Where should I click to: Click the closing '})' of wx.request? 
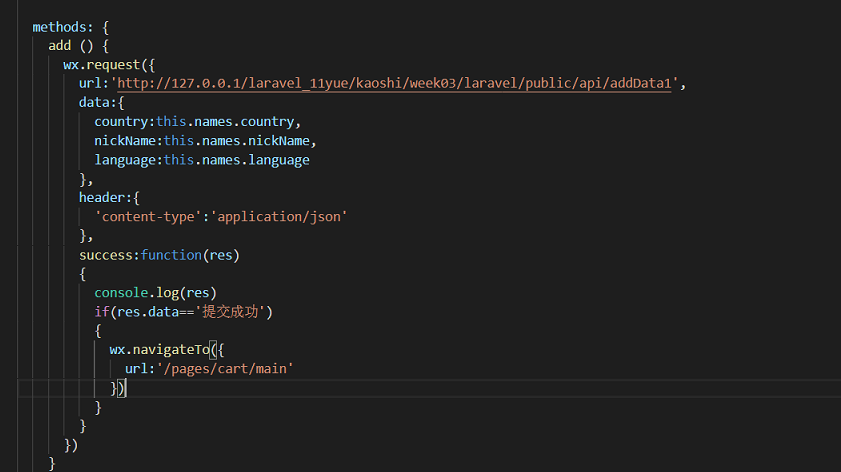click(x=71, y=445)
